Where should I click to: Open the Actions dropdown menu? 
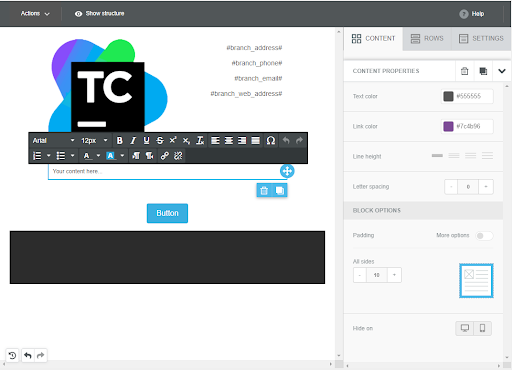tap(35, 14)
